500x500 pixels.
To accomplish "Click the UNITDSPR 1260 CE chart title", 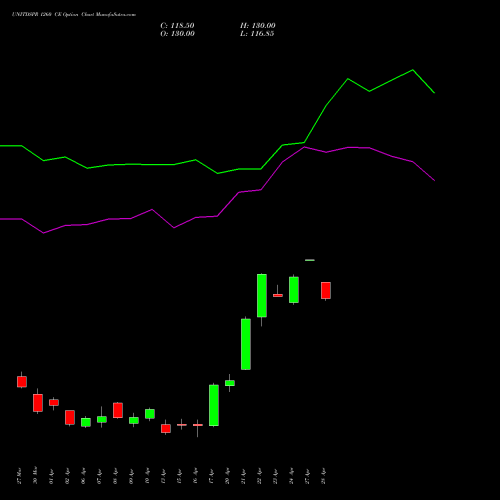I will point(74,15).
